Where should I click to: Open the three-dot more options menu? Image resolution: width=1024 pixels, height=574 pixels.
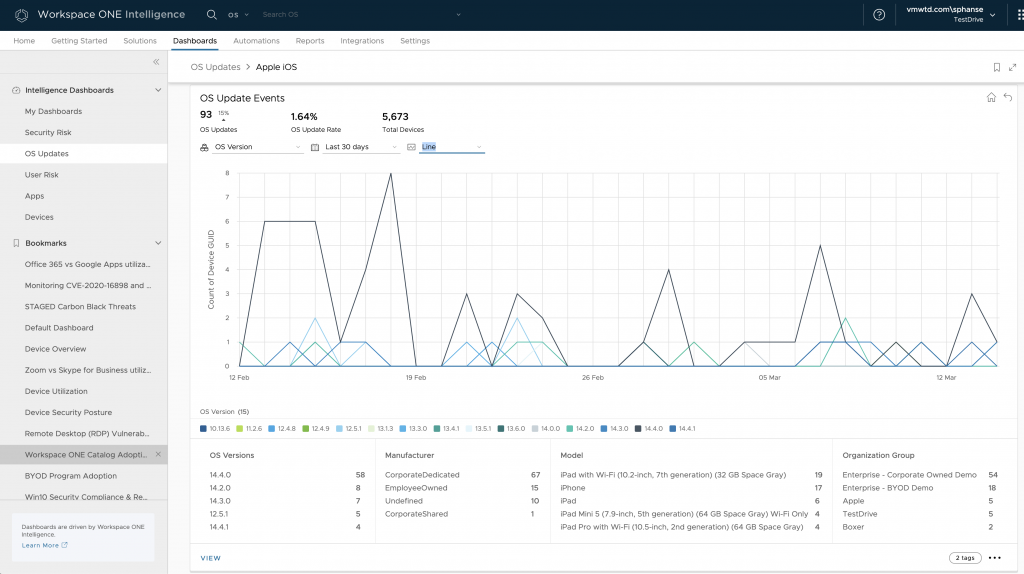pos(994,558)
